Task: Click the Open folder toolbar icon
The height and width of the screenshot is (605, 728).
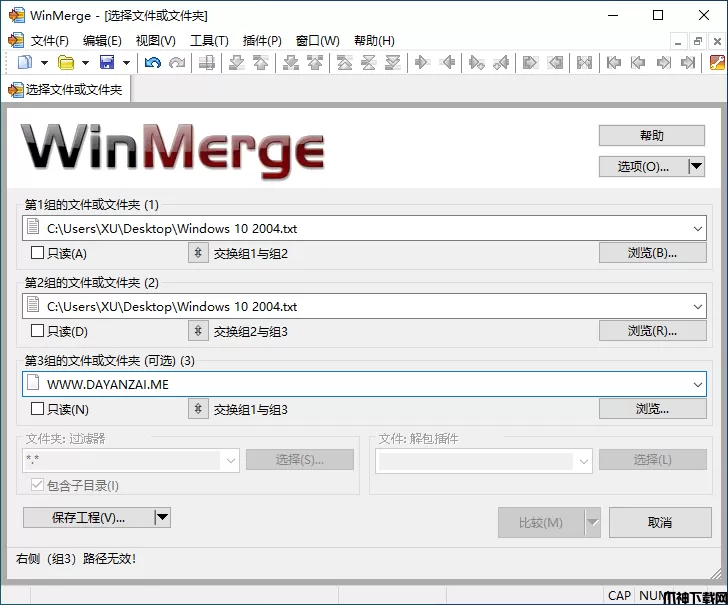Action: [66, 63]
